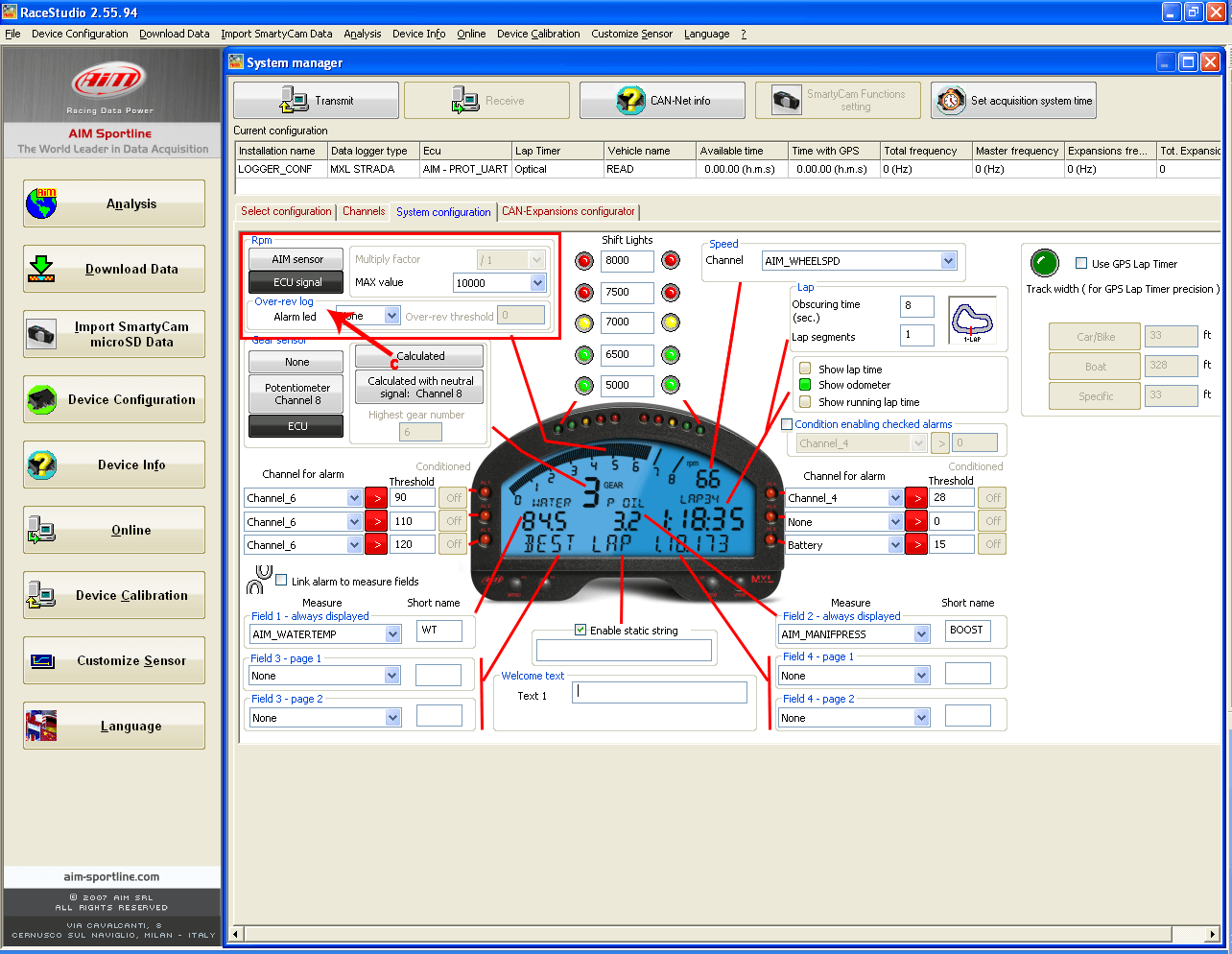Click the lap track layout icon
This screenshot has height=954, width=1232.
[x=972, y=320]
